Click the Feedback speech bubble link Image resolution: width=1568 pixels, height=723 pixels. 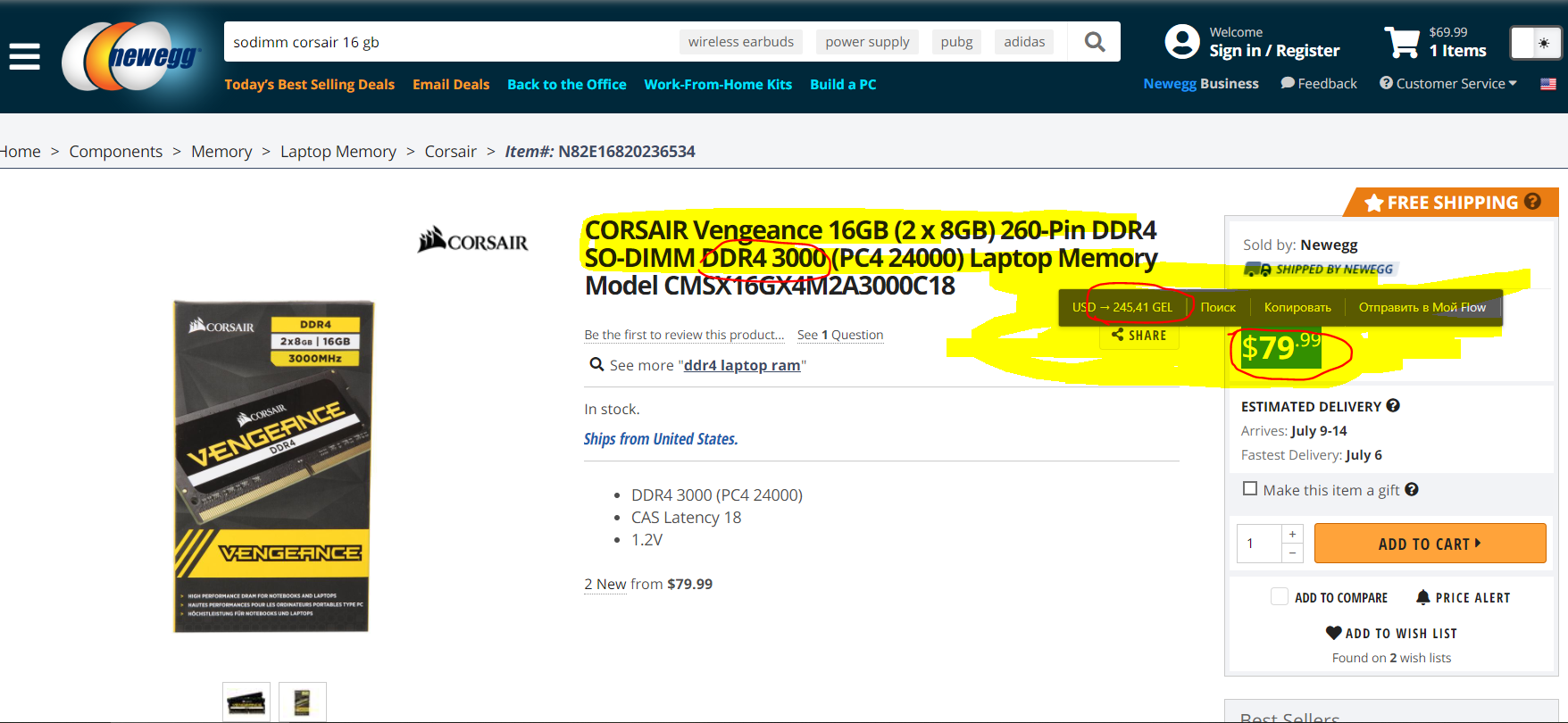1319,83
